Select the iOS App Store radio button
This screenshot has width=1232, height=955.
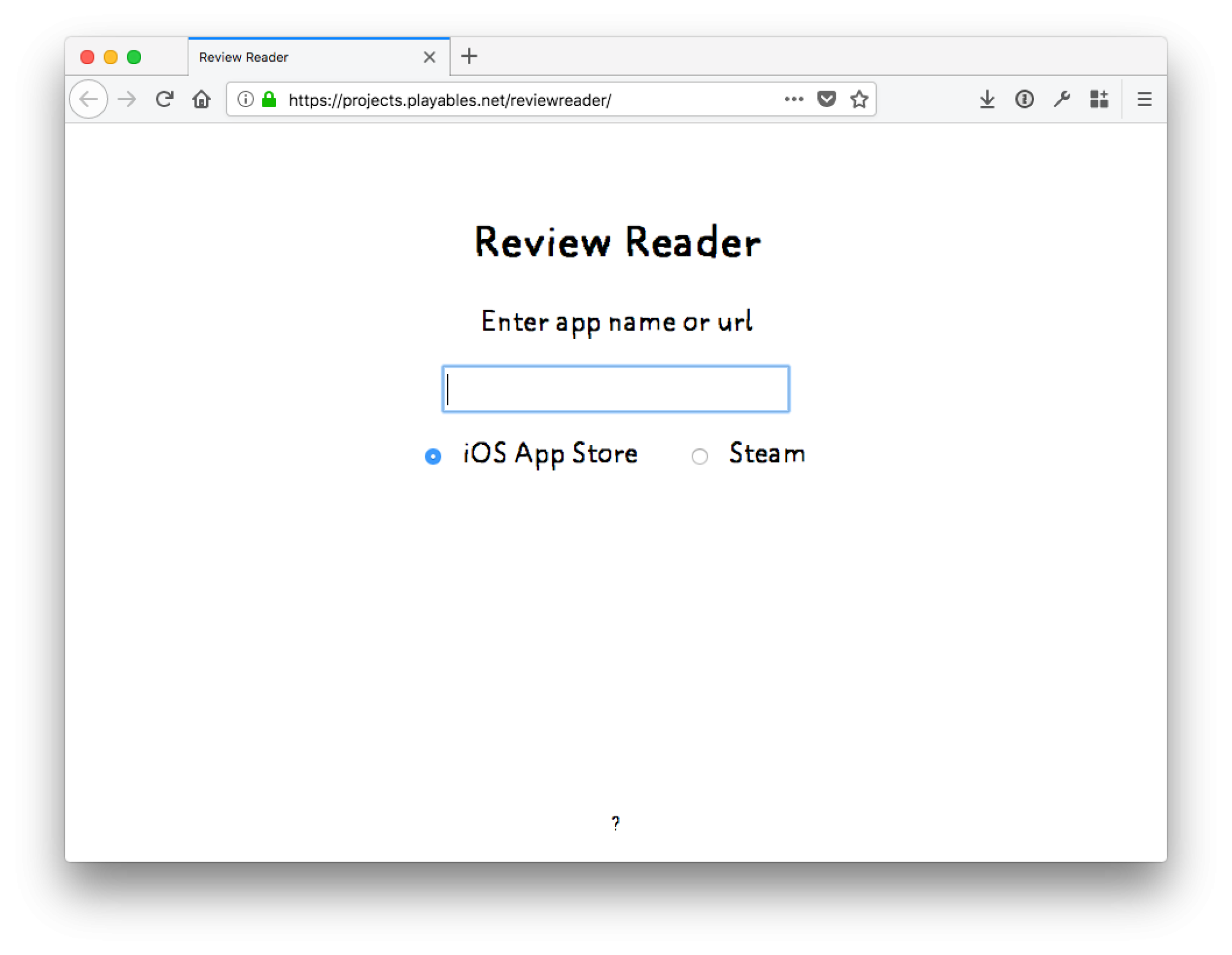(x=433, y=456)
